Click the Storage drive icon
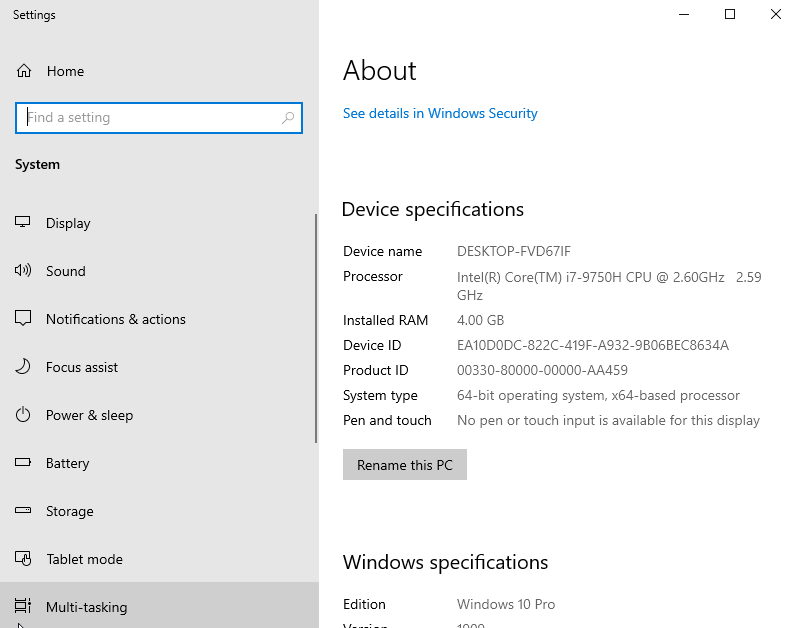 click(23, 510)
